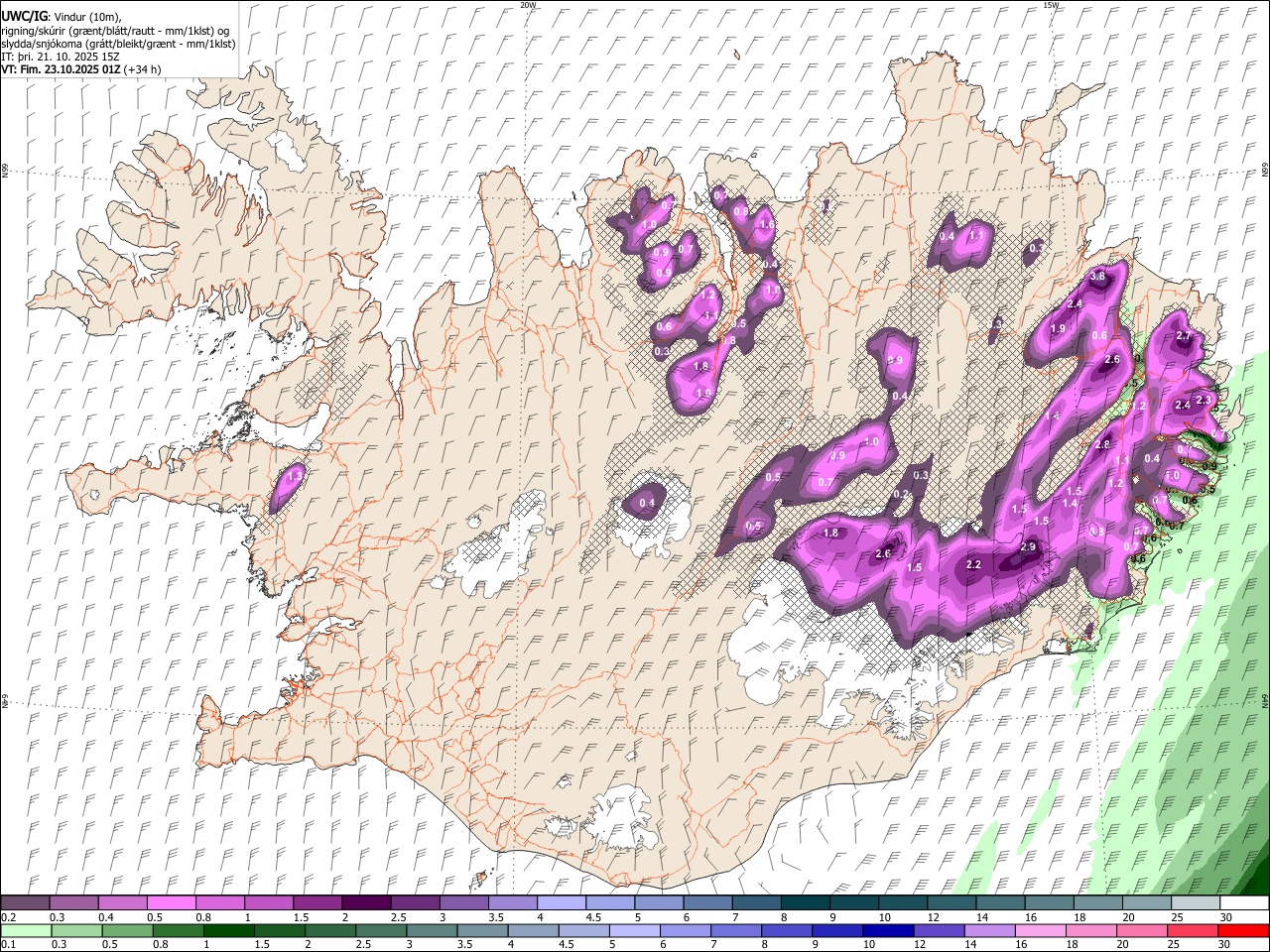Click the '2.2' snowfall value on the map

click(973, 565)
